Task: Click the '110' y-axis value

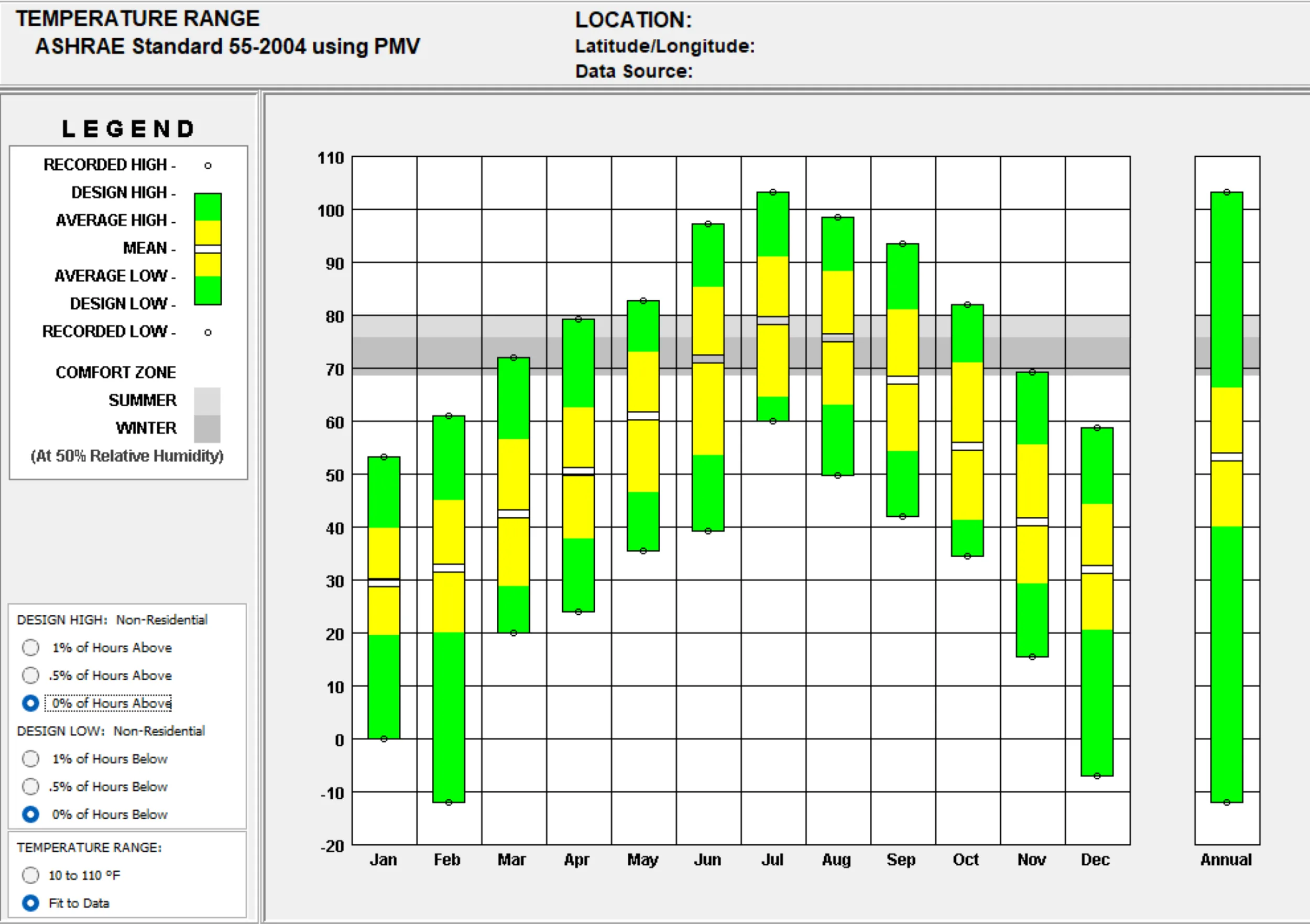Action: [x=331, y=158]
